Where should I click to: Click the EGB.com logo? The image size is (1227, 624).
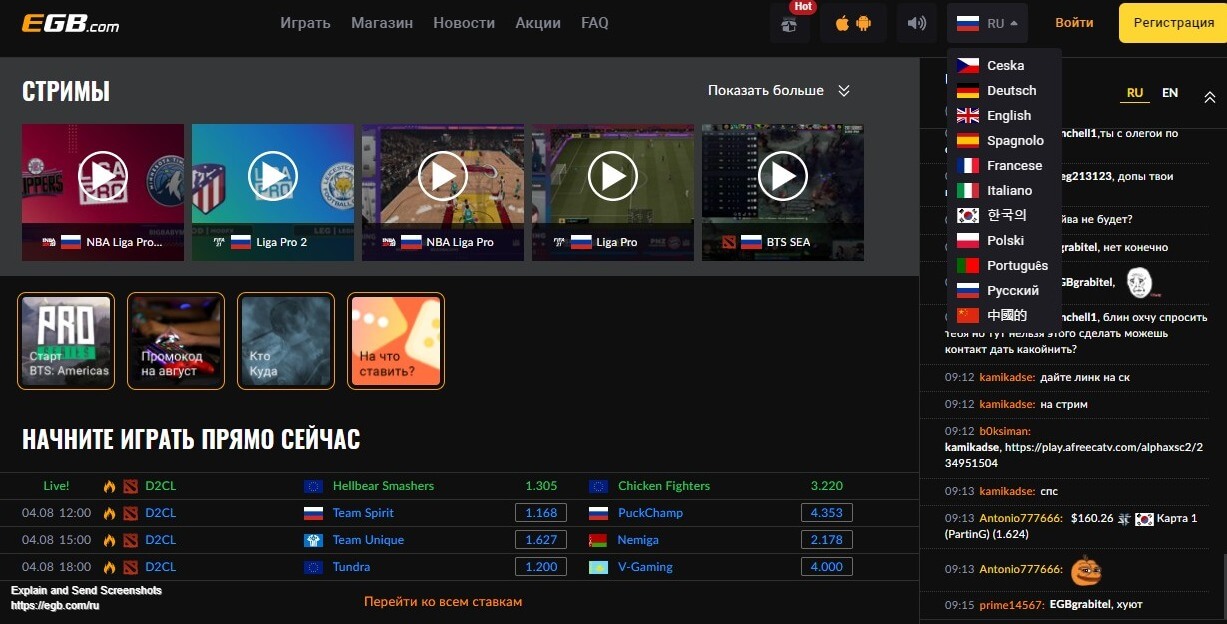[x=70, y=22]
